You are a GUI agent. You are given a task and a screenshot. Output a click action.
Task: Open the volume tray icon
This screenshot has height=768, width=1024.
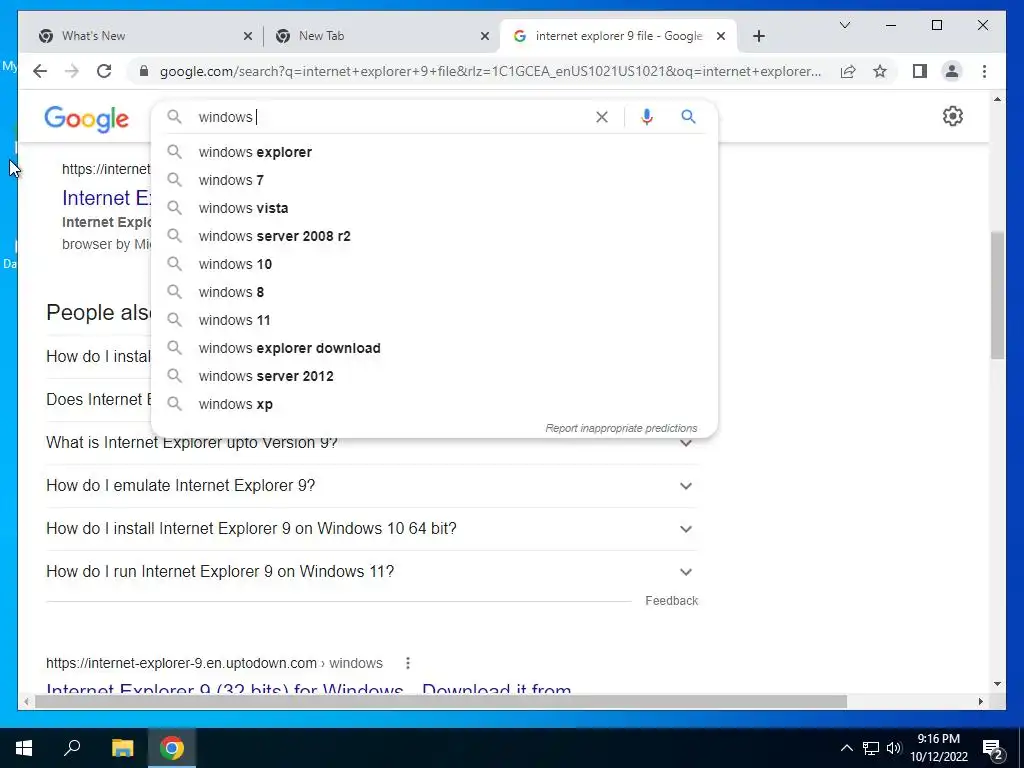tap(893, 748)
